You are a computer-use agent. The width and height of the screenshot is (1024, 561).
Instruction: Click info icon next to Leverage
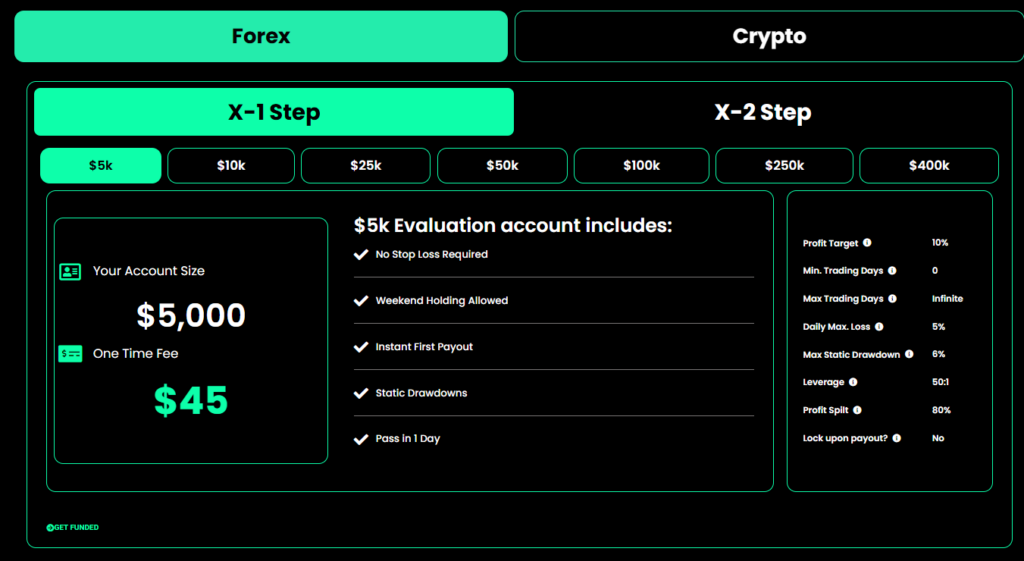tap(852, 382)
